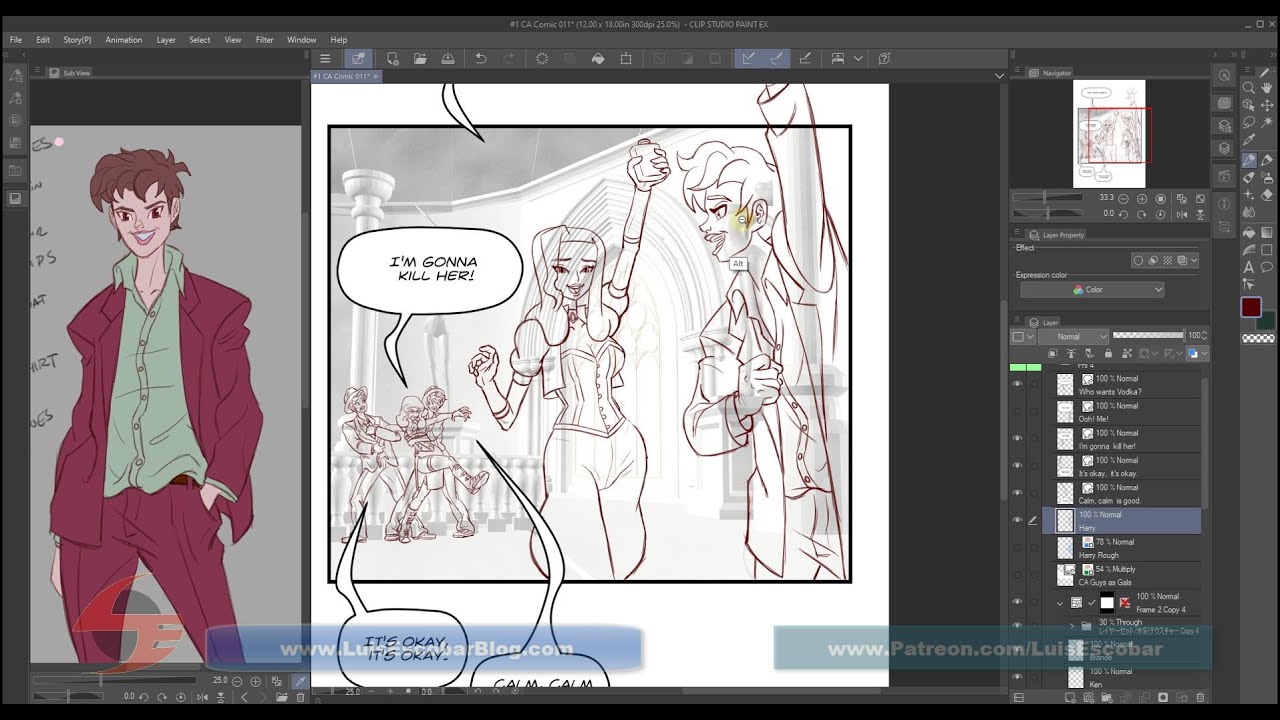1280x720 pixels.
Task: Open the blending mode Normal dropdown
Action: coord(1073,337)
